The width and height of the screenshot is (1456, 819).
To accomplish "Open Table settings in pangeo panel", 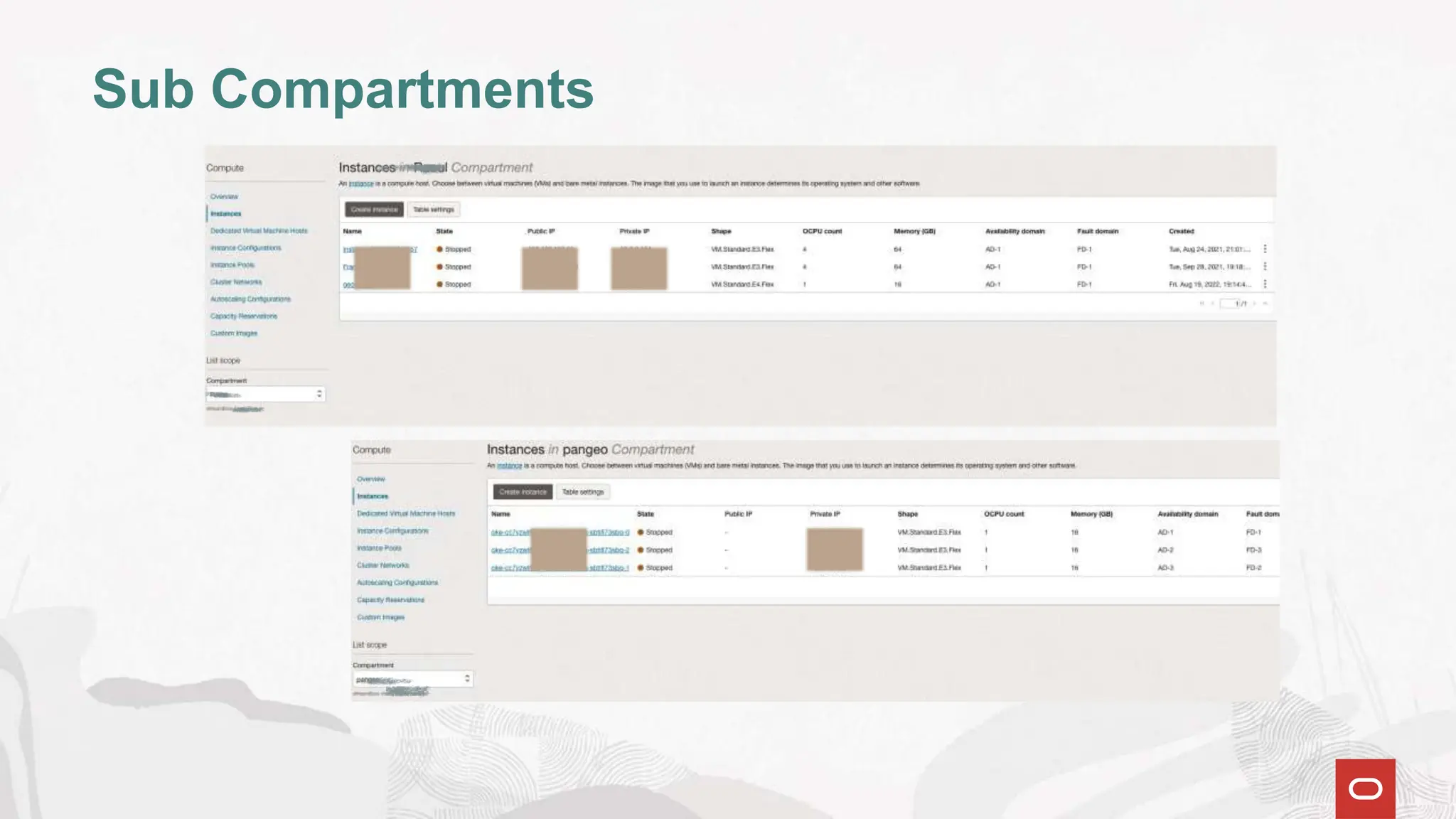I will tap(582, 492).
